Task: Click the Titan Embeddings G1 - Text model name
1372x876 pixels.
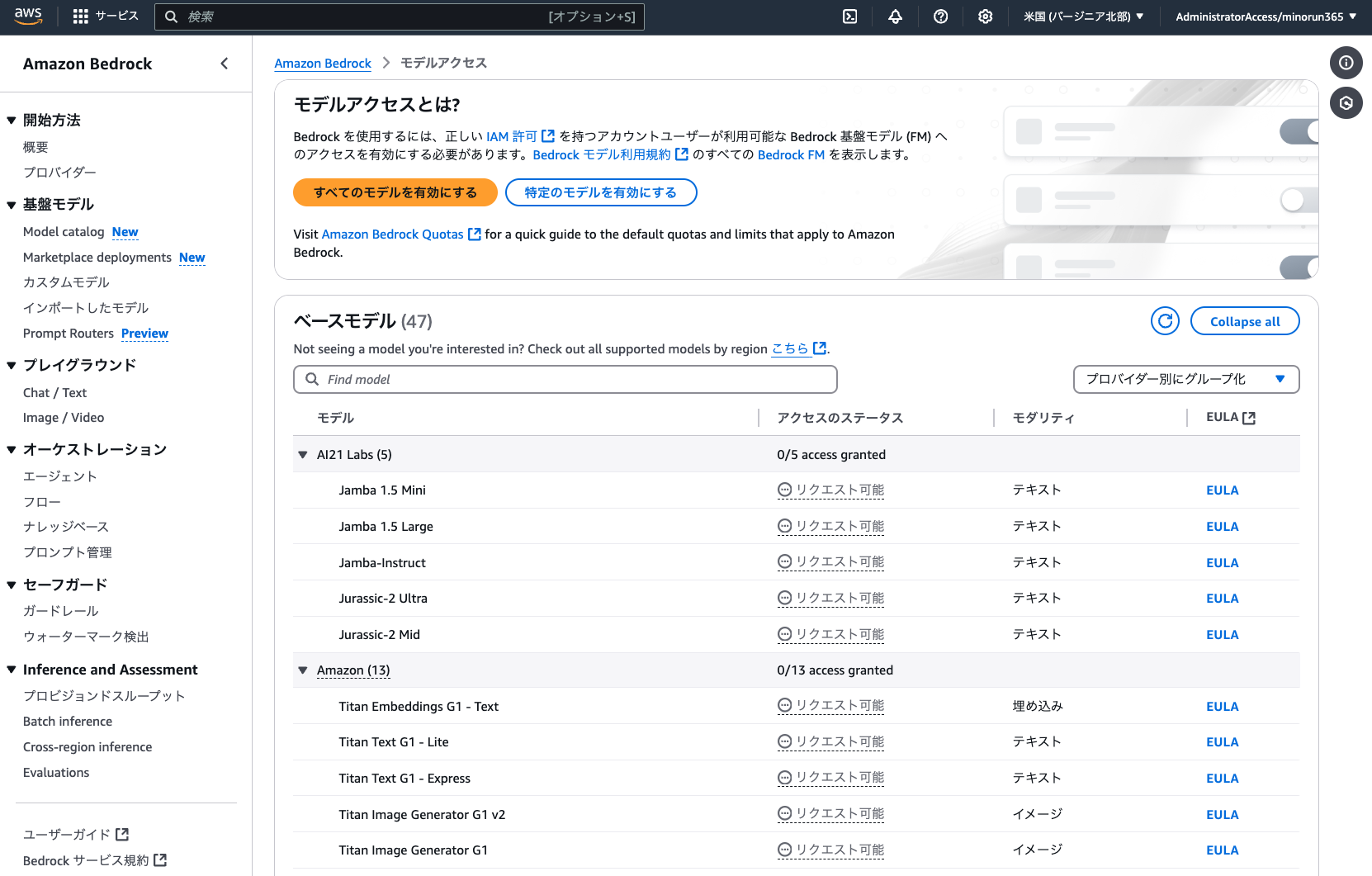Action: [419, 707]
